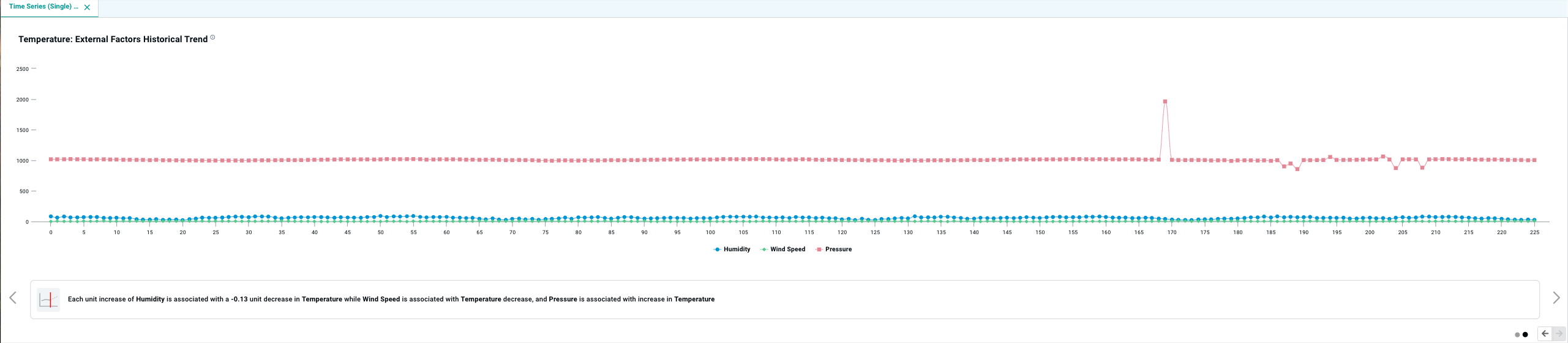Click the blue Humidity legend marker
The height and width of the screenshot is (343, 1568).
[x=717, y=249]
